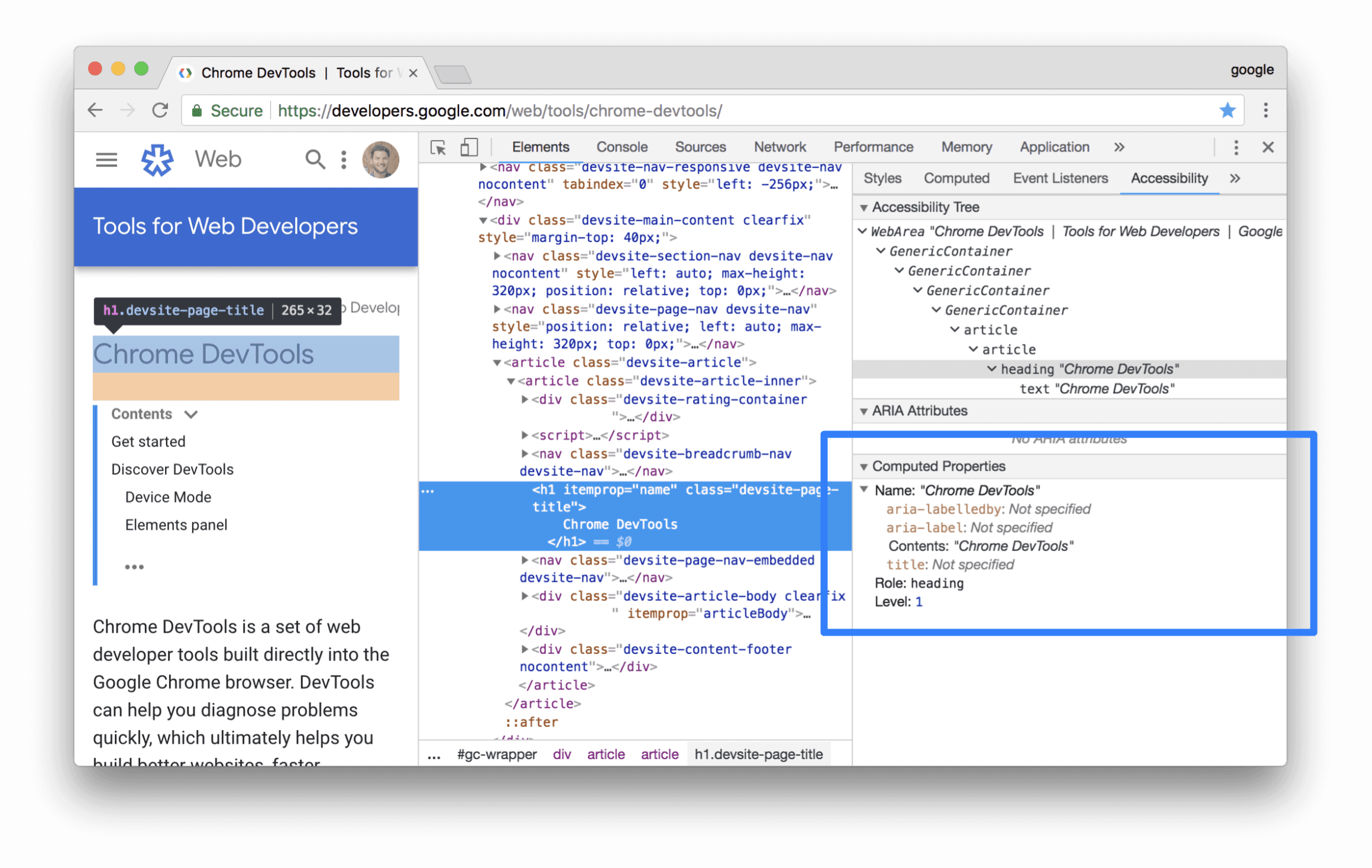
Task: Click the Get started sidebar link
Action: 147,441
